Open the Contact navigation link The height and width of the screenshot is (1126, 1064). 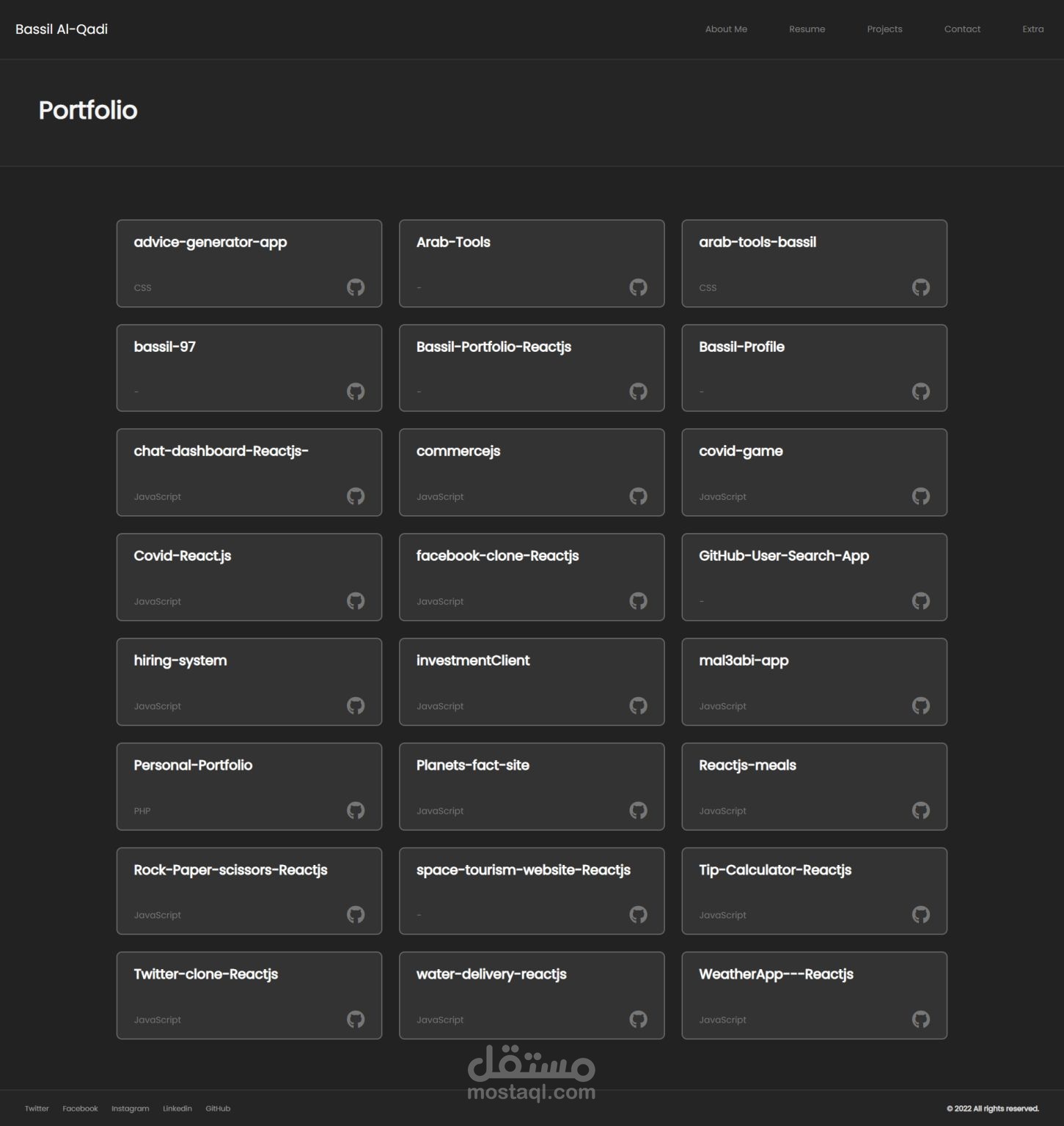(962, 29)
